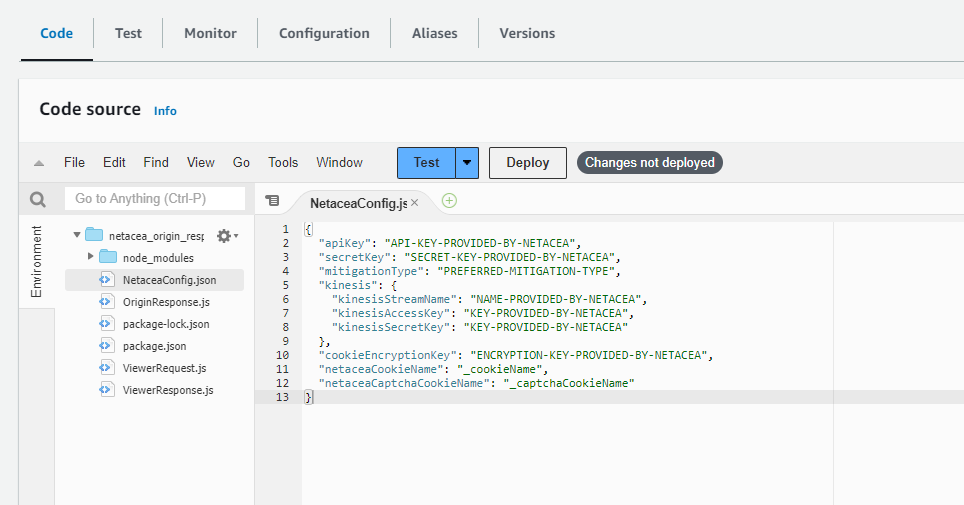964x505 pixels.
Task: Open the Test button dropdown arrow
Action: (467, 163)
